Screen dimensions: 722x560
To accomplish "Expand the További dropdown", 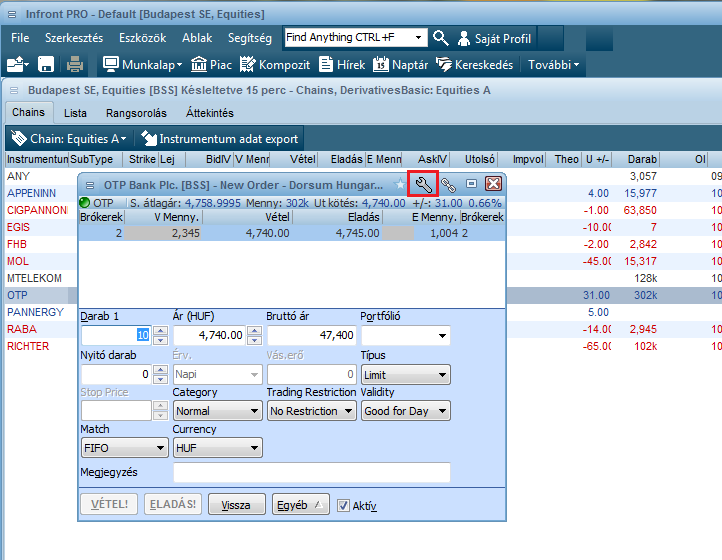I will (x=553, y=65).
